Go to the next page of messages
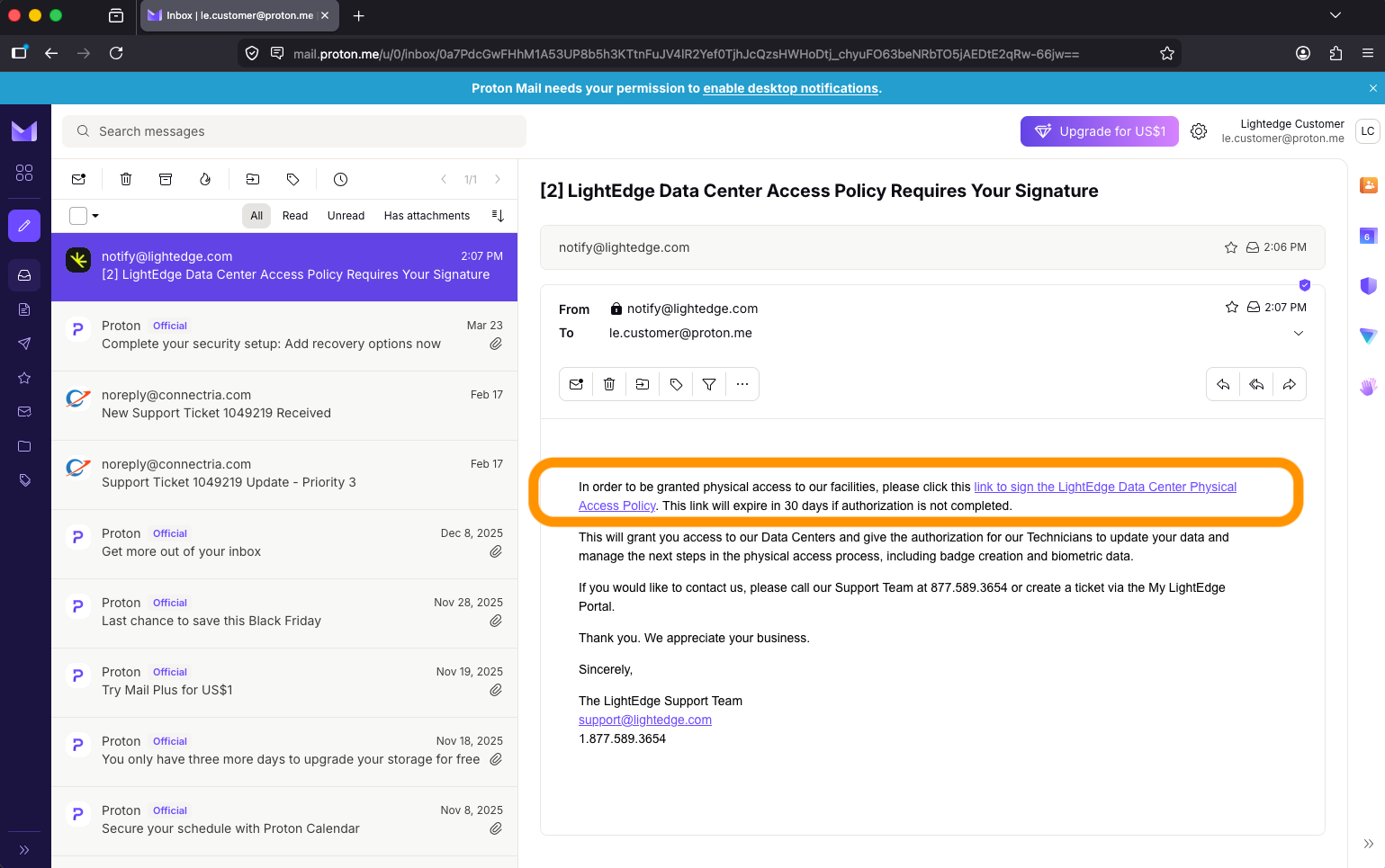Screen dimensions: 1385x868 498,180
